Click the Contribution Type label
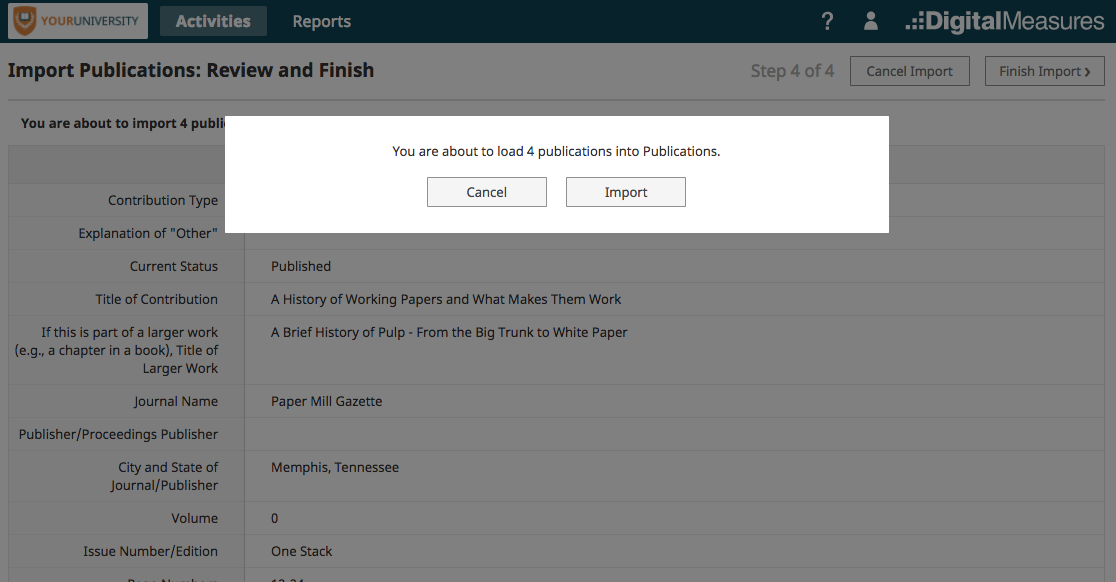The width and height of the screenshot is (1116, 582). click(163, 201)
